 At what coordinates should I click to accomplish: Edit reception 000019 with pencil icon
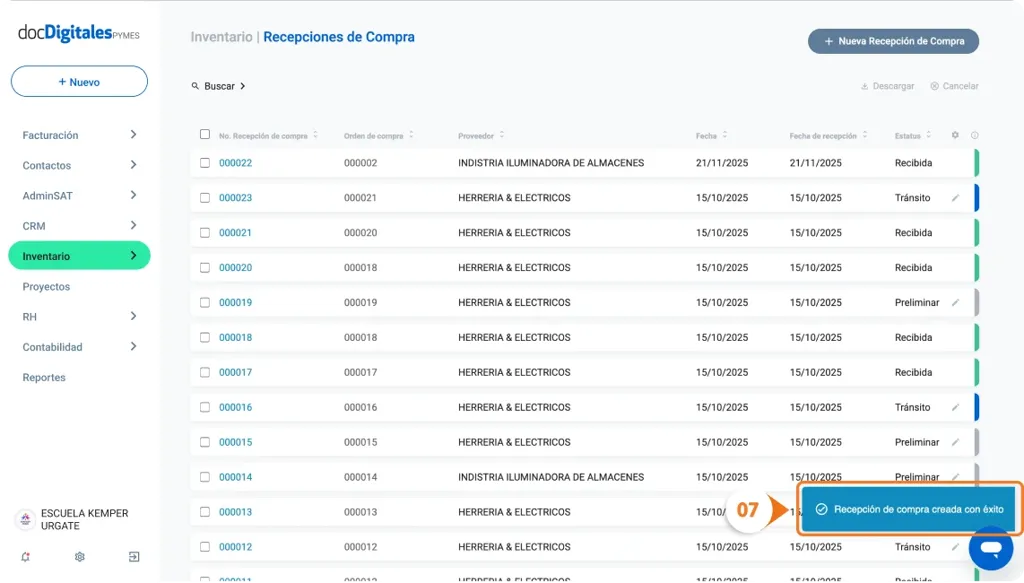(955, 303)
